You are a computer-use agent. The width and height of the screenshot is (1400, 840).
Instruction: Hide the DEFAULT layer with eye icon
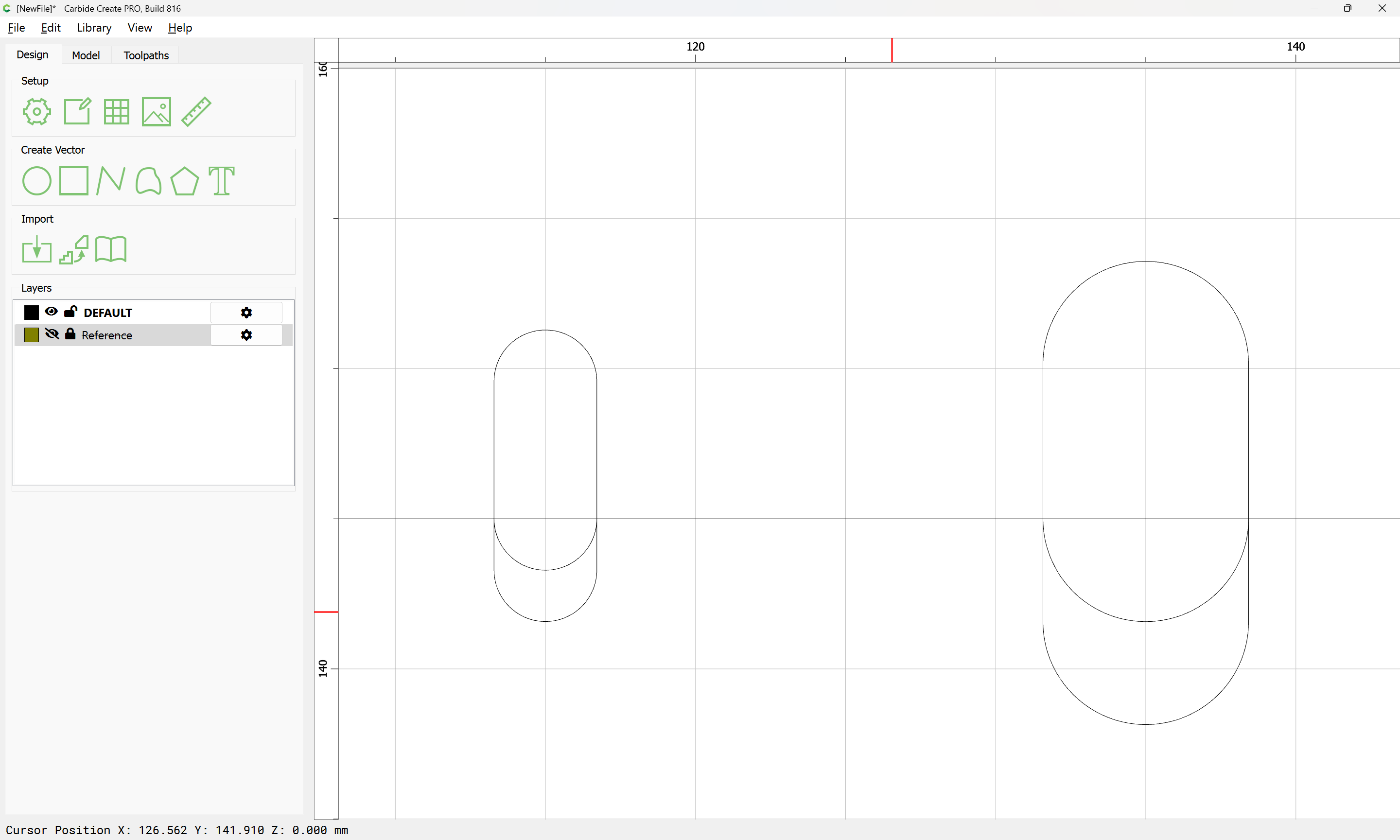(51, 312)
